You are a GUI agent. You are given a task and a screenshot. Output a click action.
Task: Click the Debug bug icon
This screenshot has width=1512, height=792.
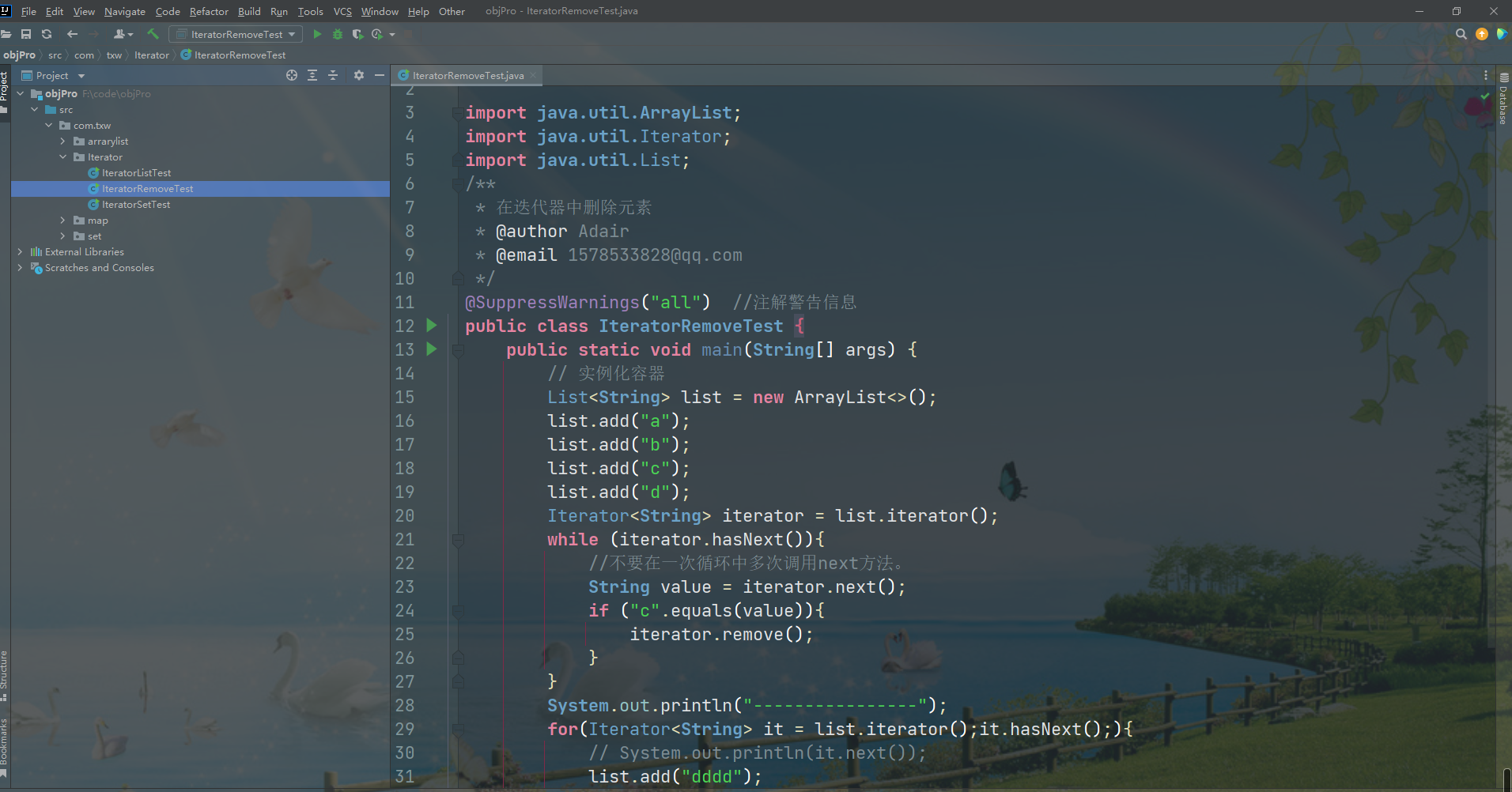338,34
